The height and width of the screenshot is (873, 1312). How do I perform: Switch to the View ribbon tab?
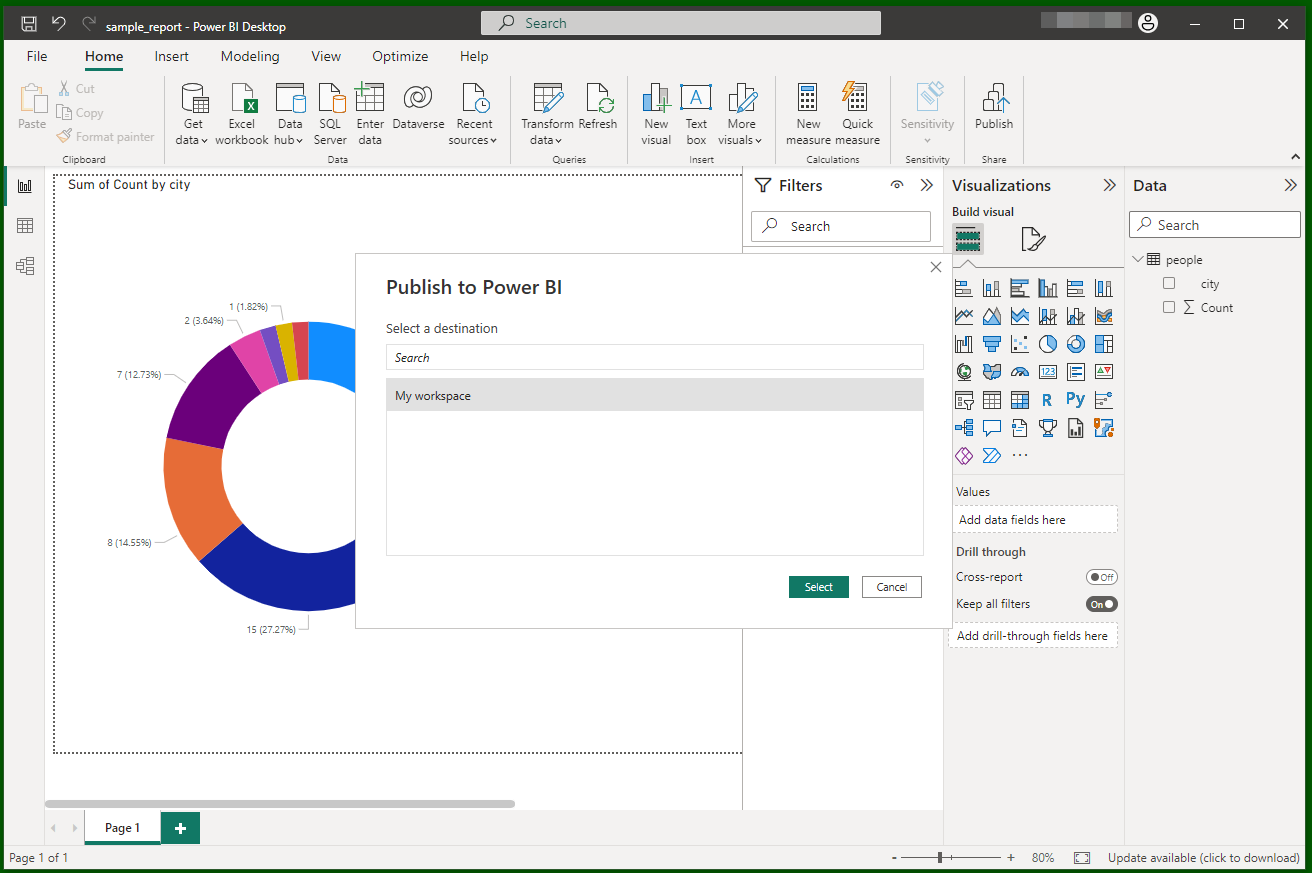tap(326, 56)
